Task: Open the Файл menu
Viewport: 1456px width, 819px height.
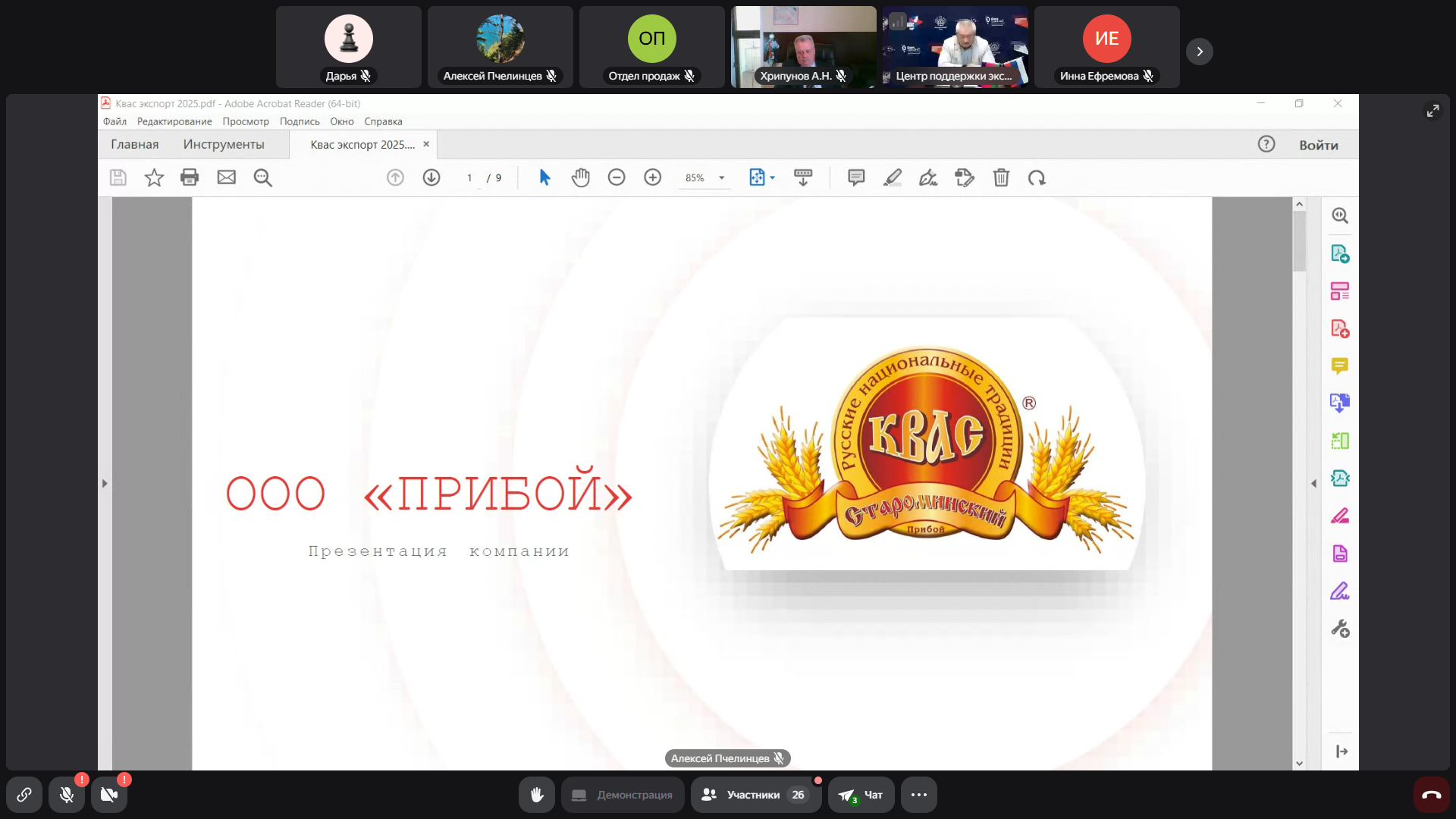Action: point(115,121)
